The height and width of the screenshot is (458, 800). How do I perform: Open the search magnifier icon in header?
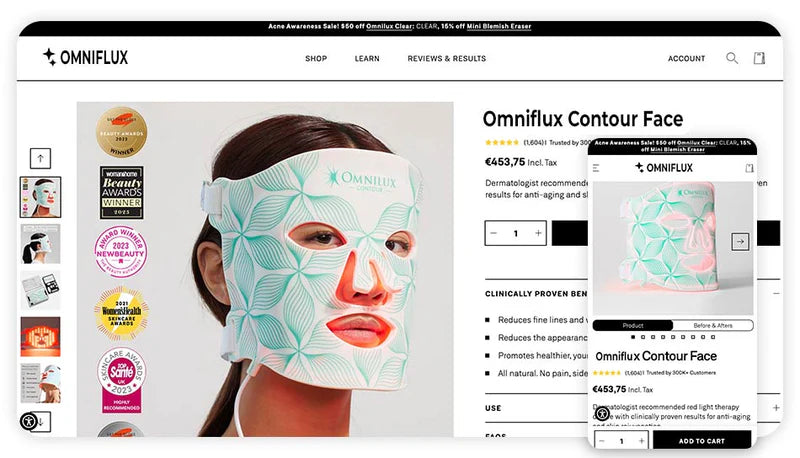(x=732, y=58)
